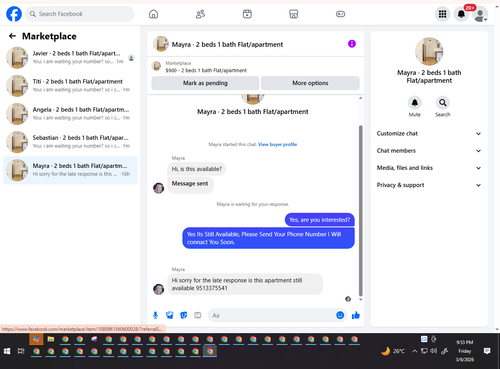Screen dimensions: 500x369
Task: Click the "Yes, are you interested?" message
Action: [x=320, y=220]
